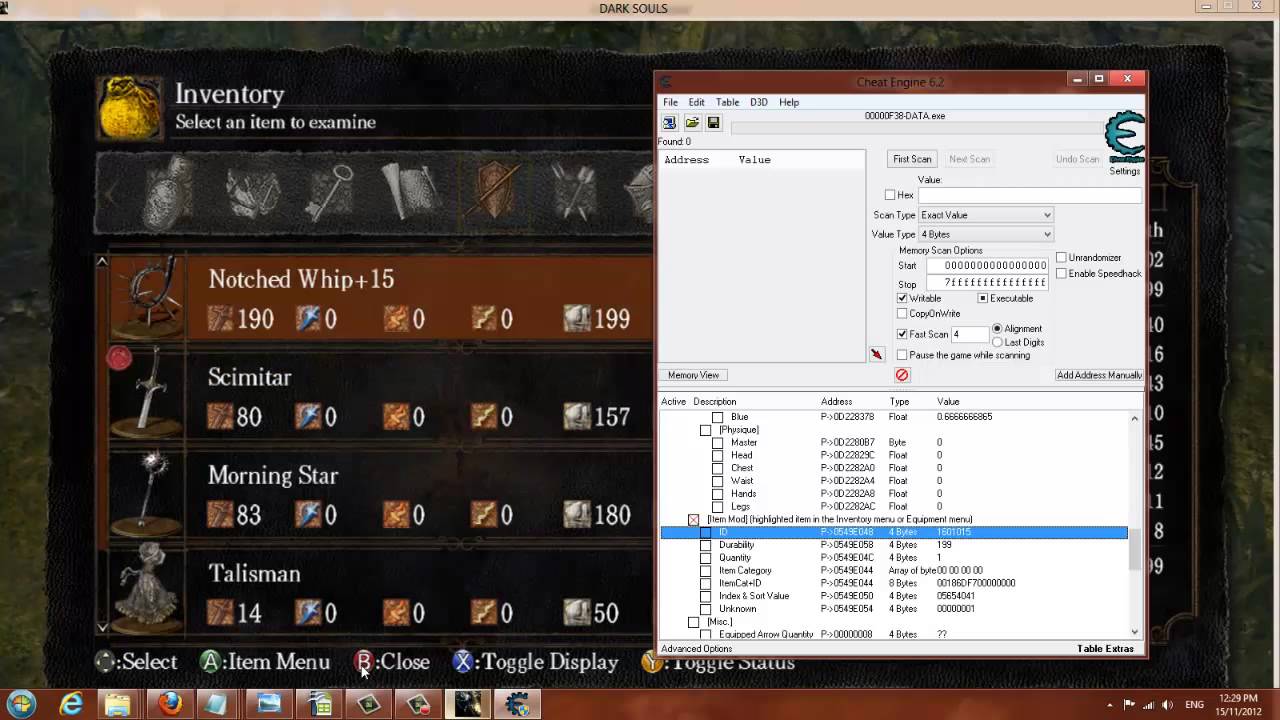Toggle the Writable checkbox
The height and width of the screenshot is (720, 1280).
tap(902, 298)
